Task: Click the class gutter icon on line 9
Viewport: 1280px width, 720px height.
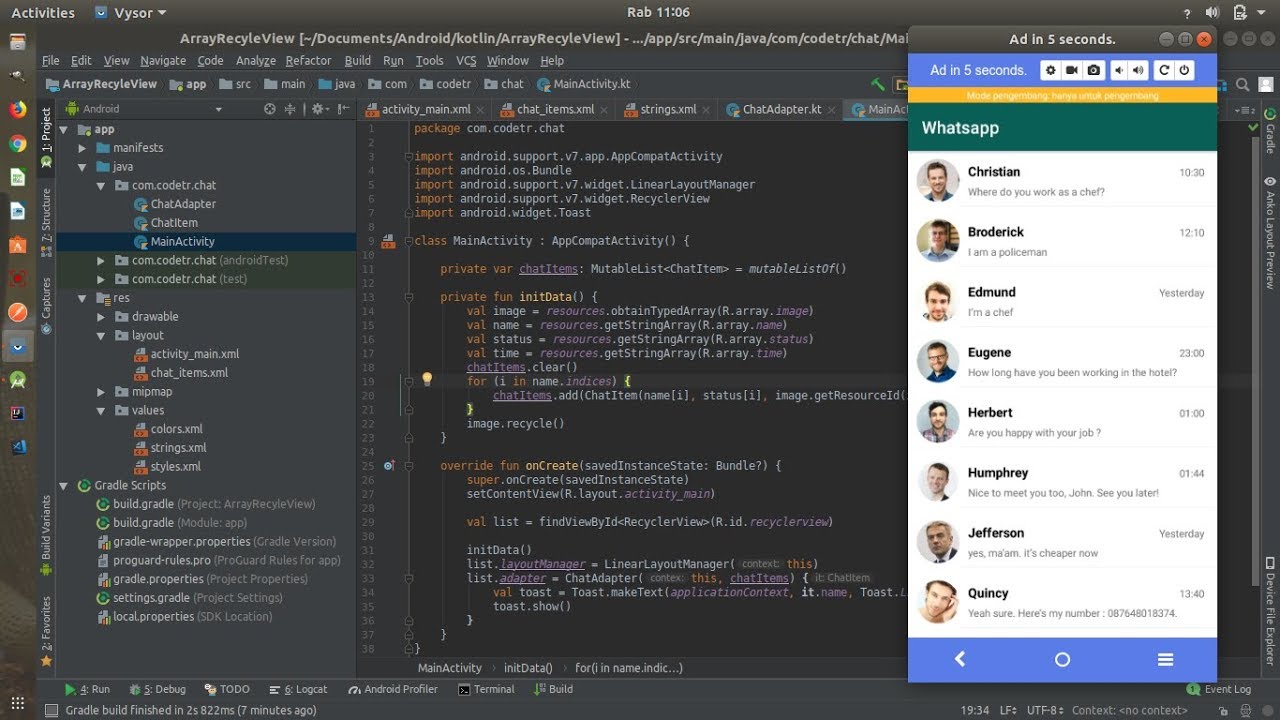Action: [x=388, y=241]
